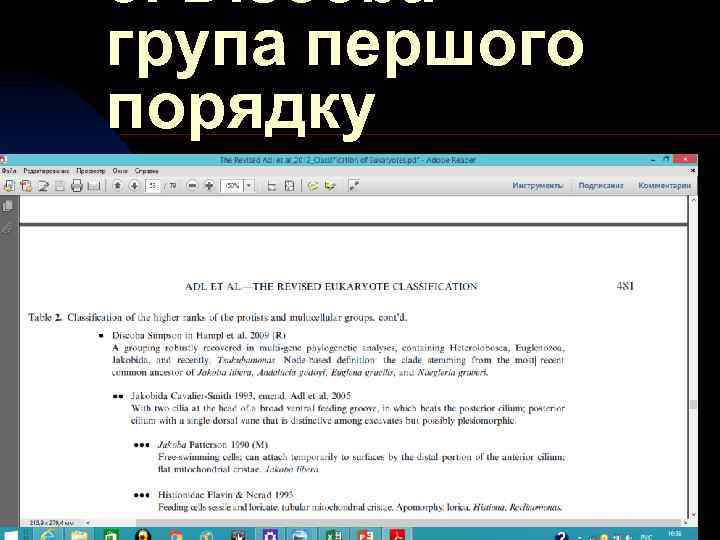The height and width of the screenshot is (540, 720).
Task: Click the Read mode expand icon
Action: coord(353,186)
